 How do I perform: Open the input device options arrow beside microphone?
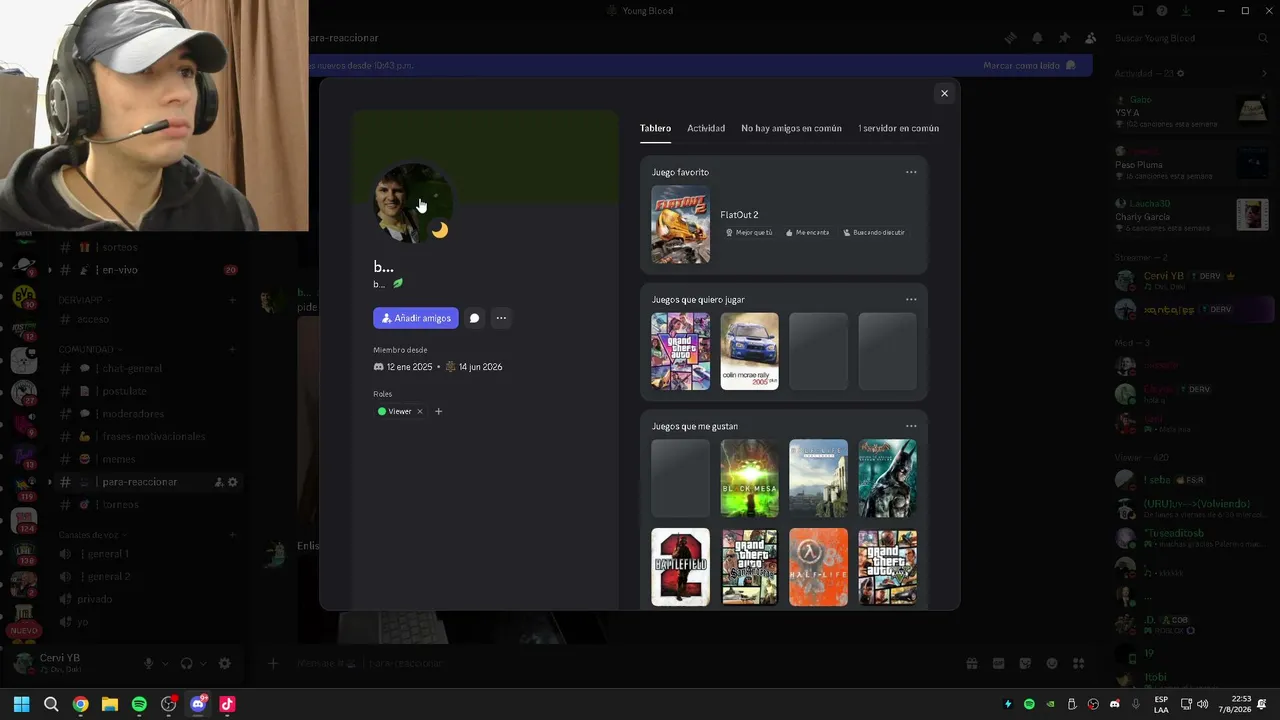(x=164, y=663)
